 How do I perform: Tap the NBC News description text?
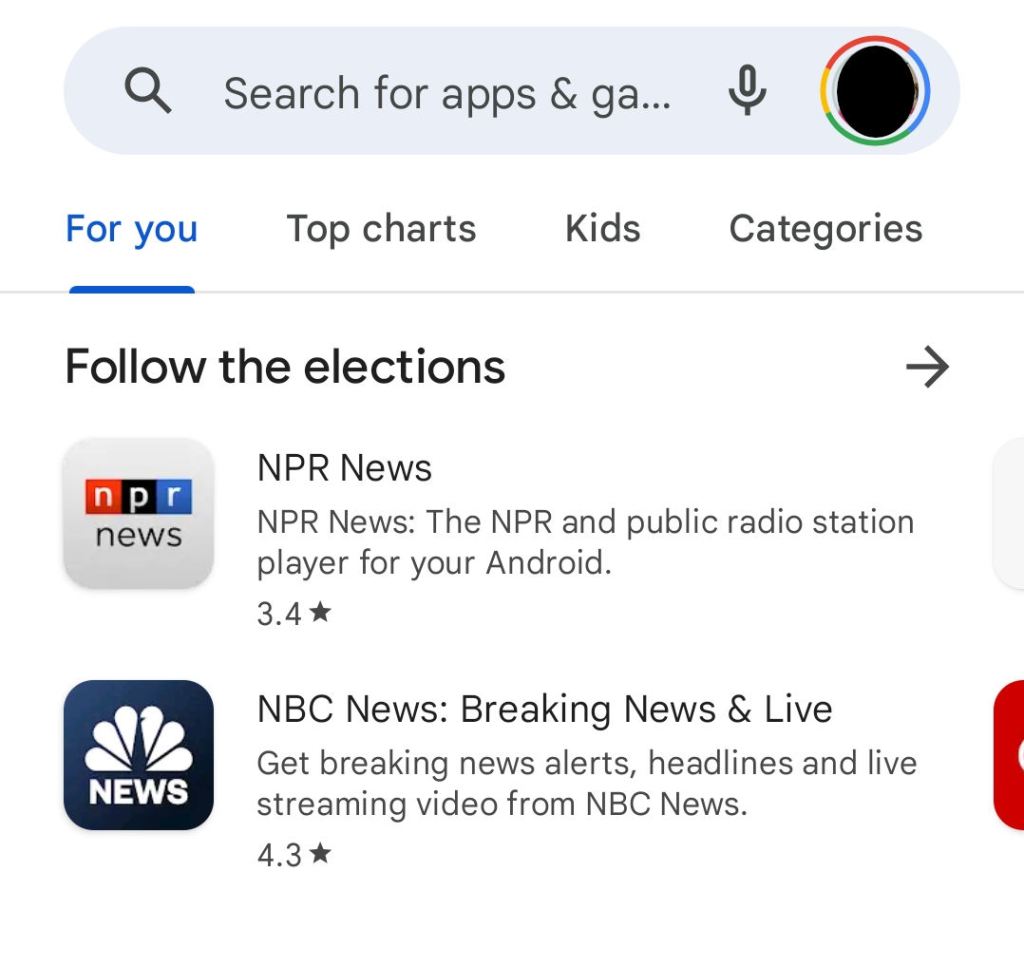pyautogui.click(x=587, y=782)
